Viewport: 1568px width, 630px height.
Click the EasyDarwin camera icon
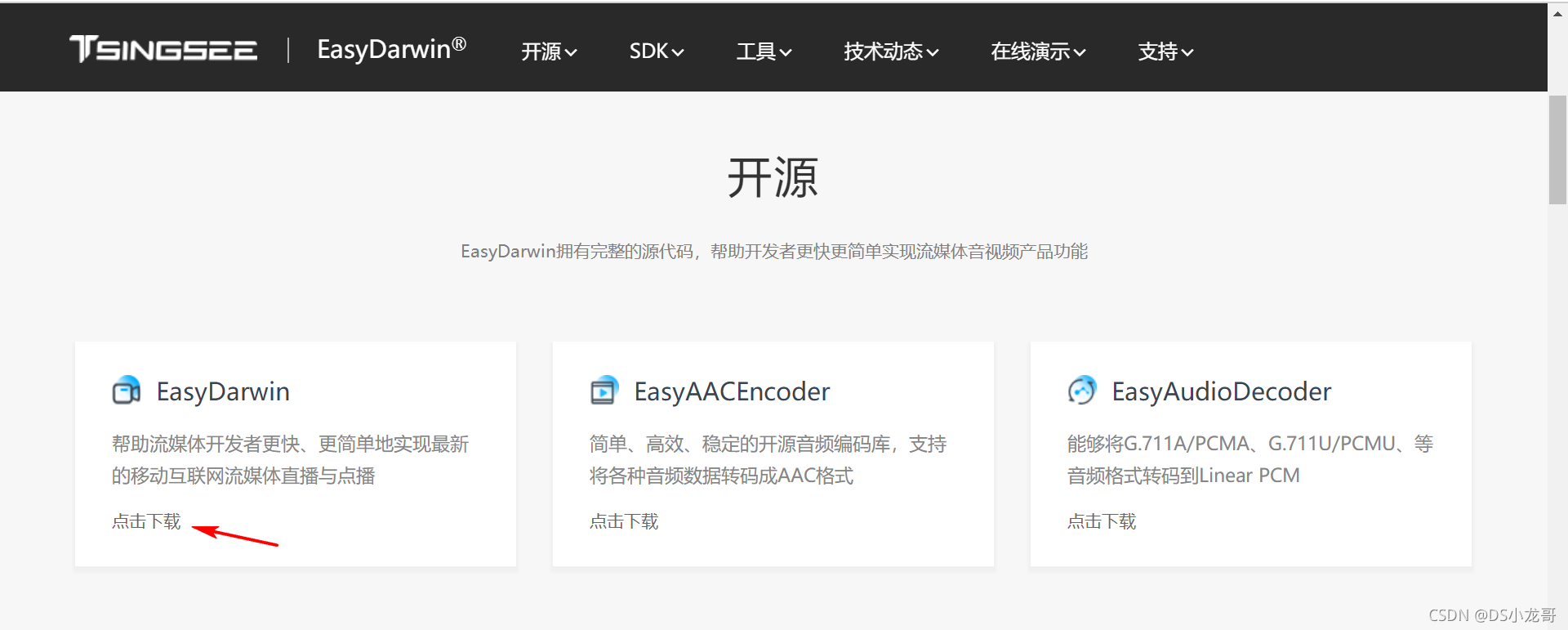point(127,391)
